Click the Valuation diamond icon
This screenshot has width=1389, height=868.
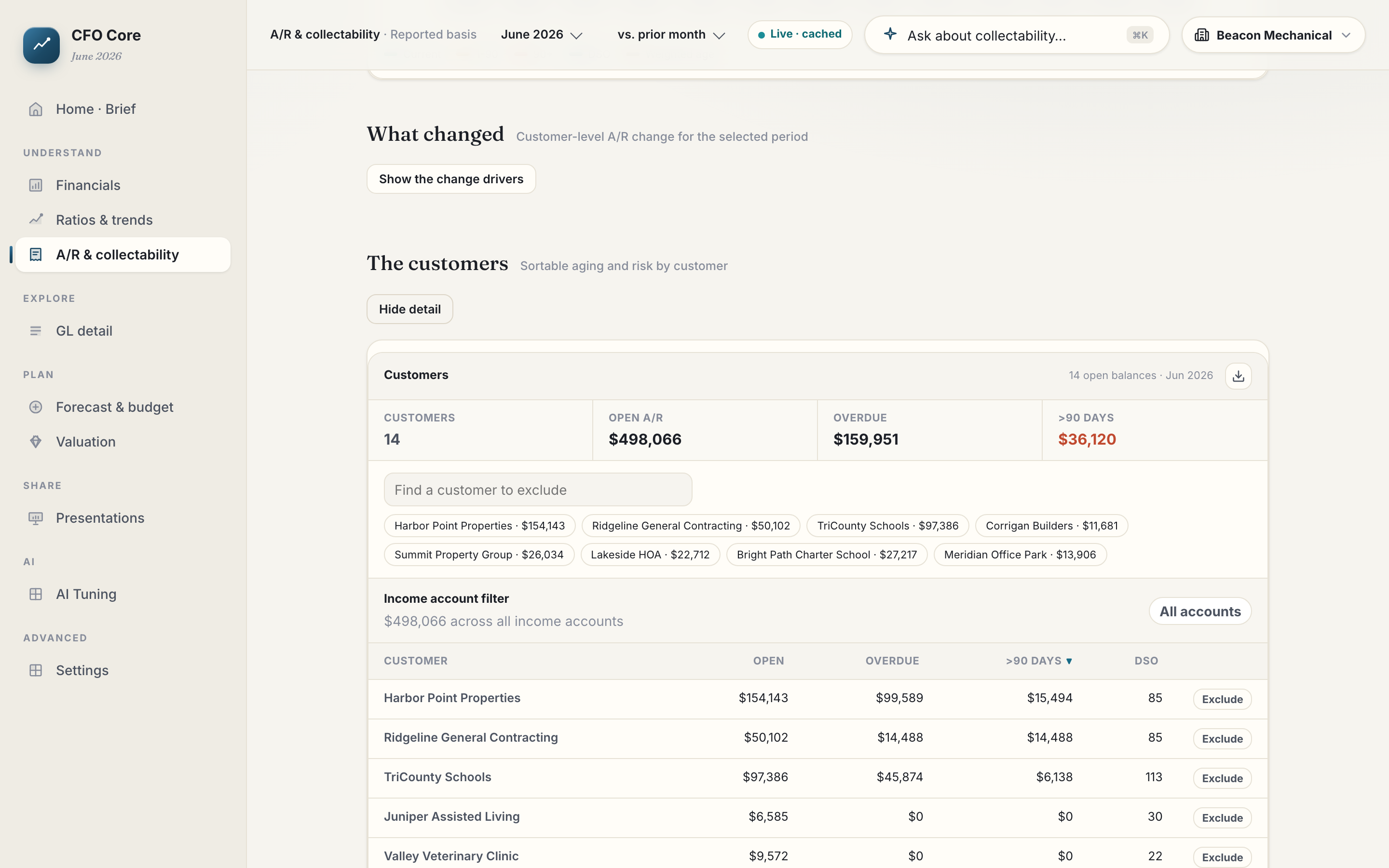pyautogui.click(x=36, y=442)
